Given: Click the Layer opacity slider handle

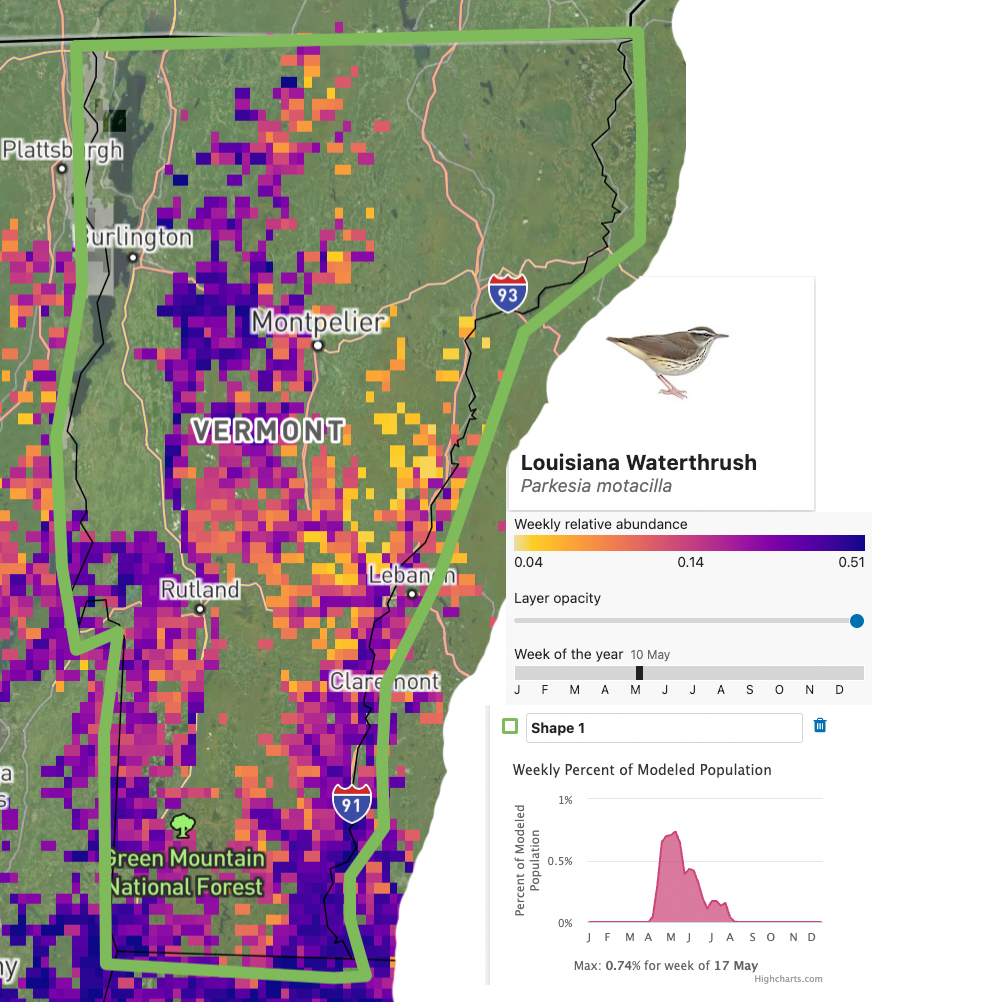Looking at the screenshot, I should click(856, 621).
